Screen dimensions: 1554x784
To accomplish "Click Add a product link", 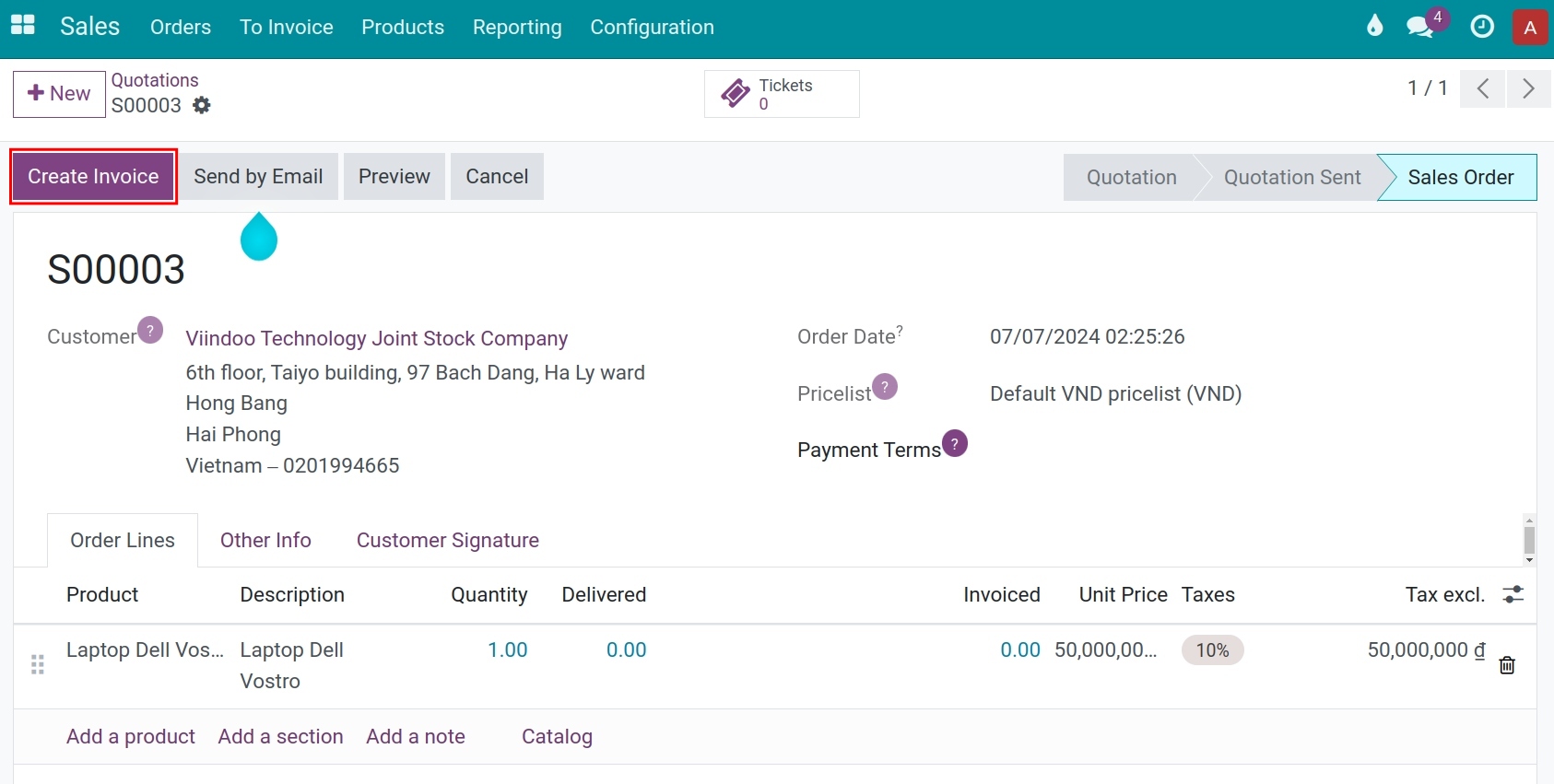I will (131, 737).
